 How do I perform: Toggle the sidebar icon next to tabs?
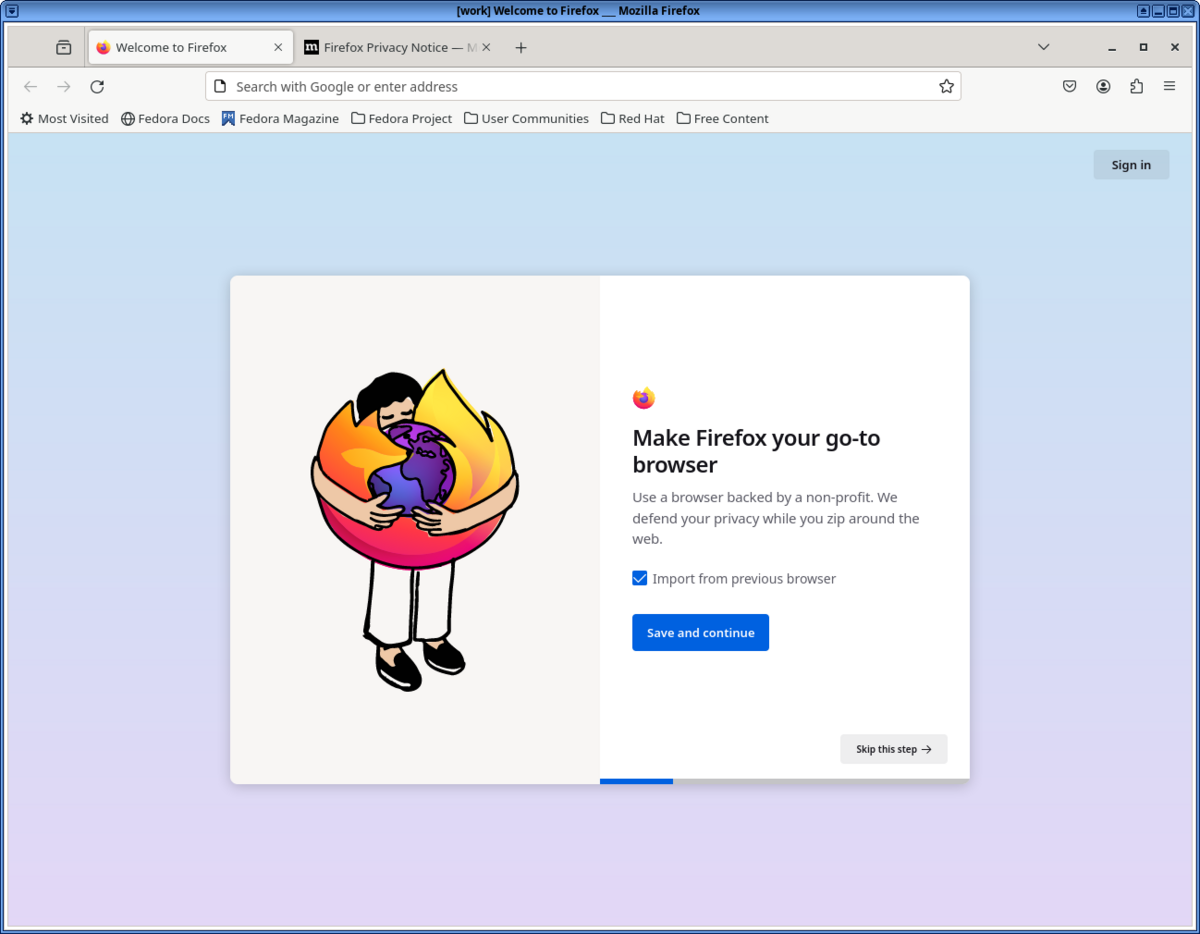(x=63, y=47)
